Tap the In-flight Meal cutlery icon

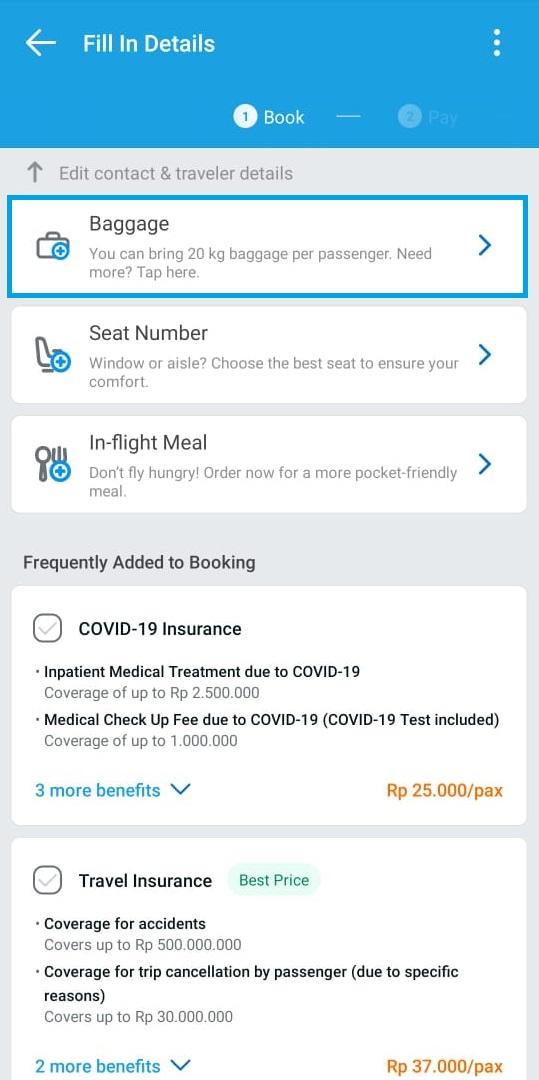pos(52,464)
